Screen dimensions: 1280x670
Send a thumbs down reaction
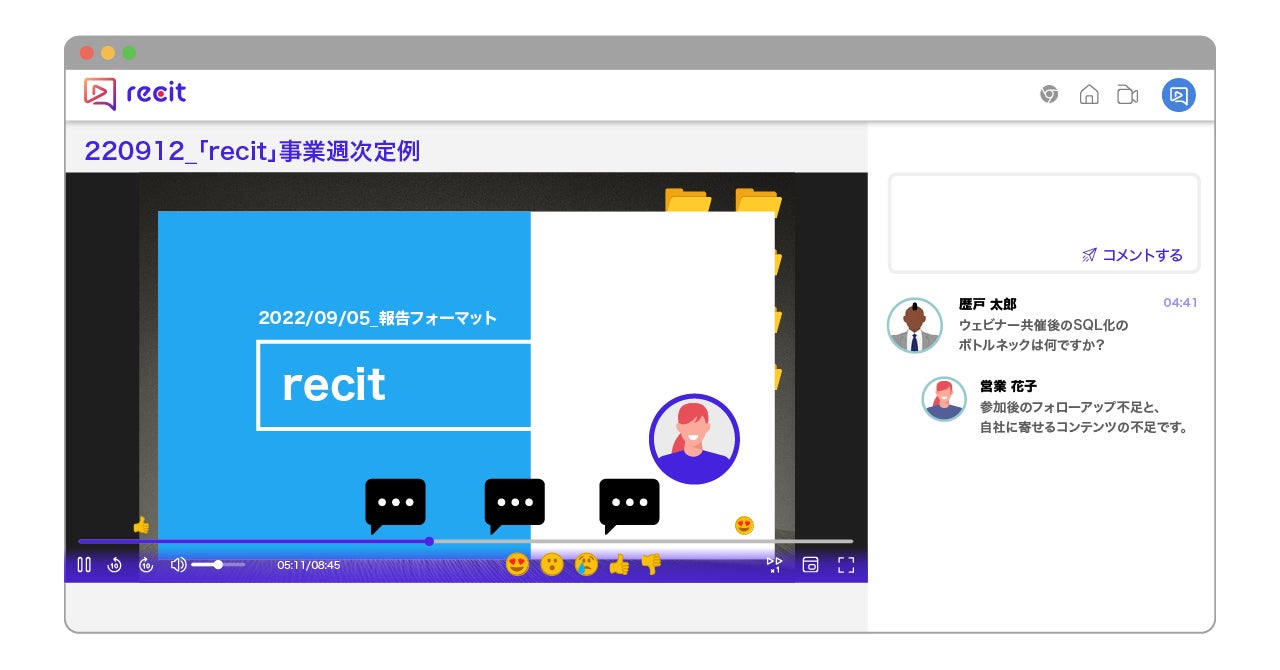coord(651,564)
